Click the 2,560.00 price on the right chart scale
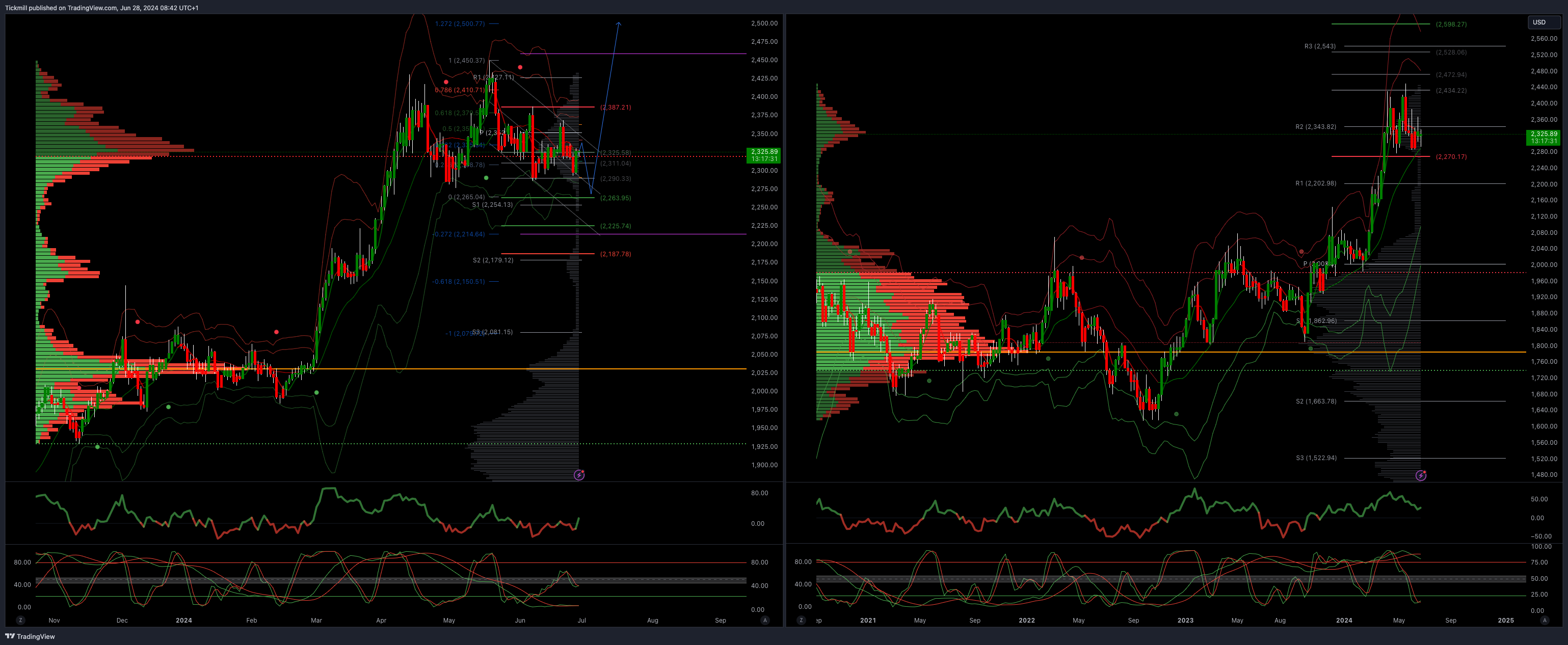The height and width of the screenshot is (645, 1568). pyautogui.click(x=1544, y=38)
